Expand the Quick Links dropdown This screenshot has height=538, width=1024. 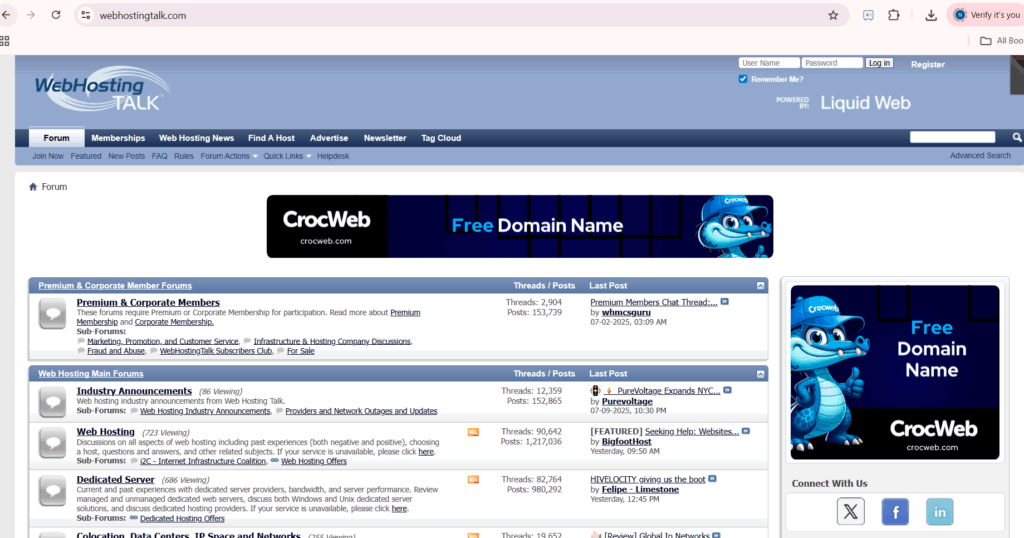[x=287, y=156]
